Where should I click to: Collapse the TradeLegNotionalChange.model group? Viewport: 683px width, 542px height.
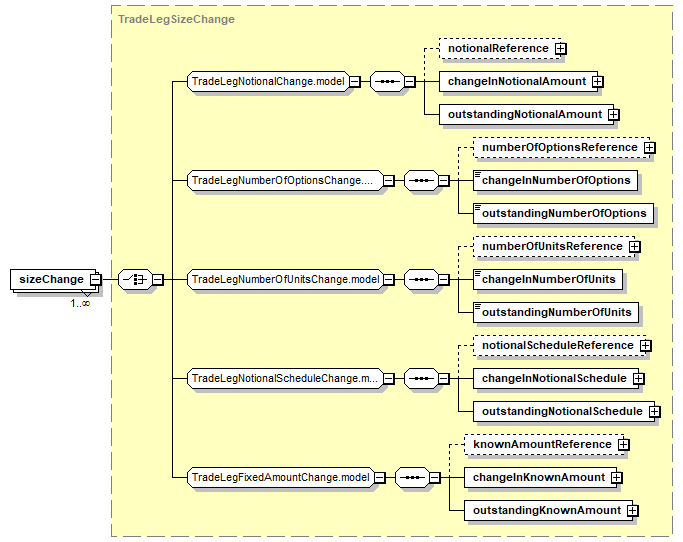(x=355, y=82)
